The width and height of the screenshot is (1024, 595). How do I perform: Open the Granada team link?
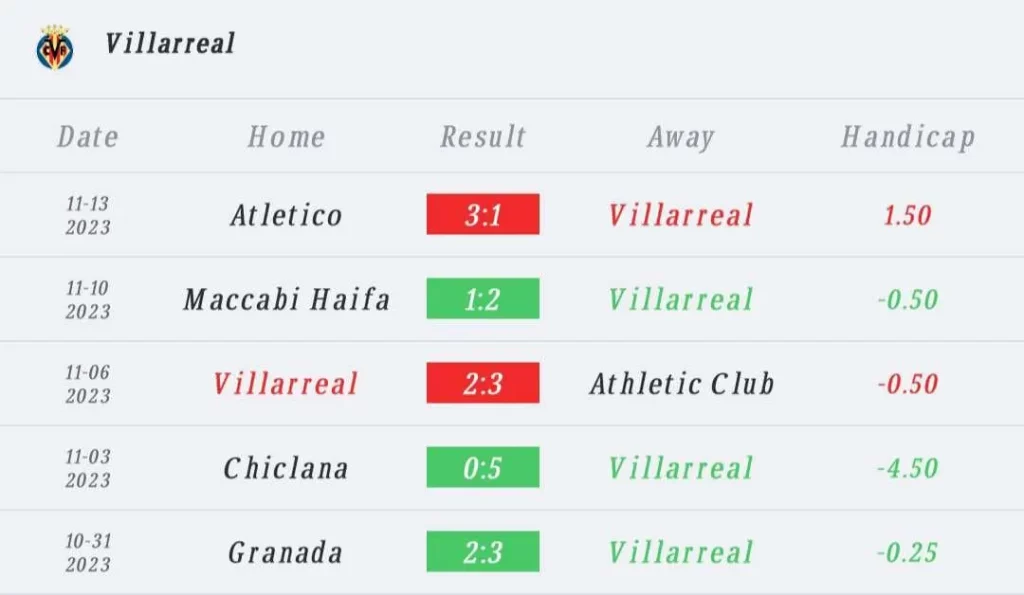[286, 552]
